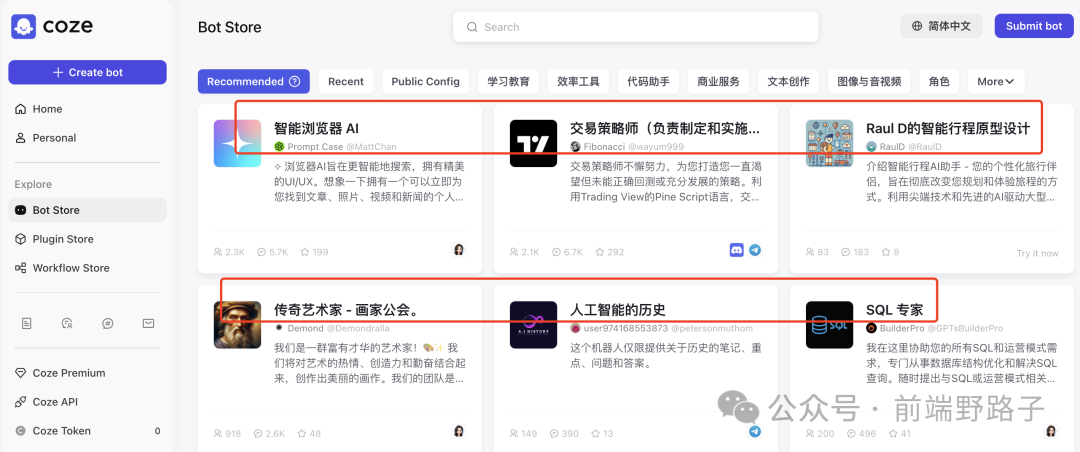
Task: Open the Home page in sidebar
Action: (x=87, y=109)
